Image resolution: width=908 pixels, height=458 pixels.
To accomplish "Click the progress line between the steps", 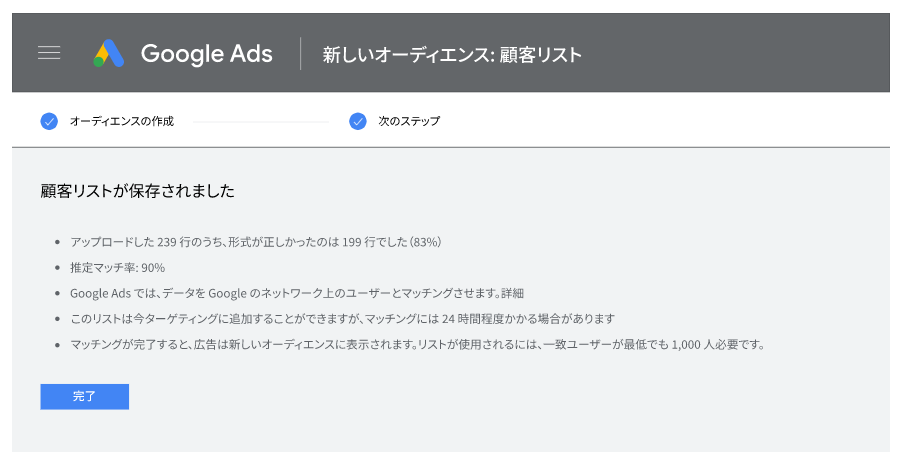I will click(x=260, y=121).
